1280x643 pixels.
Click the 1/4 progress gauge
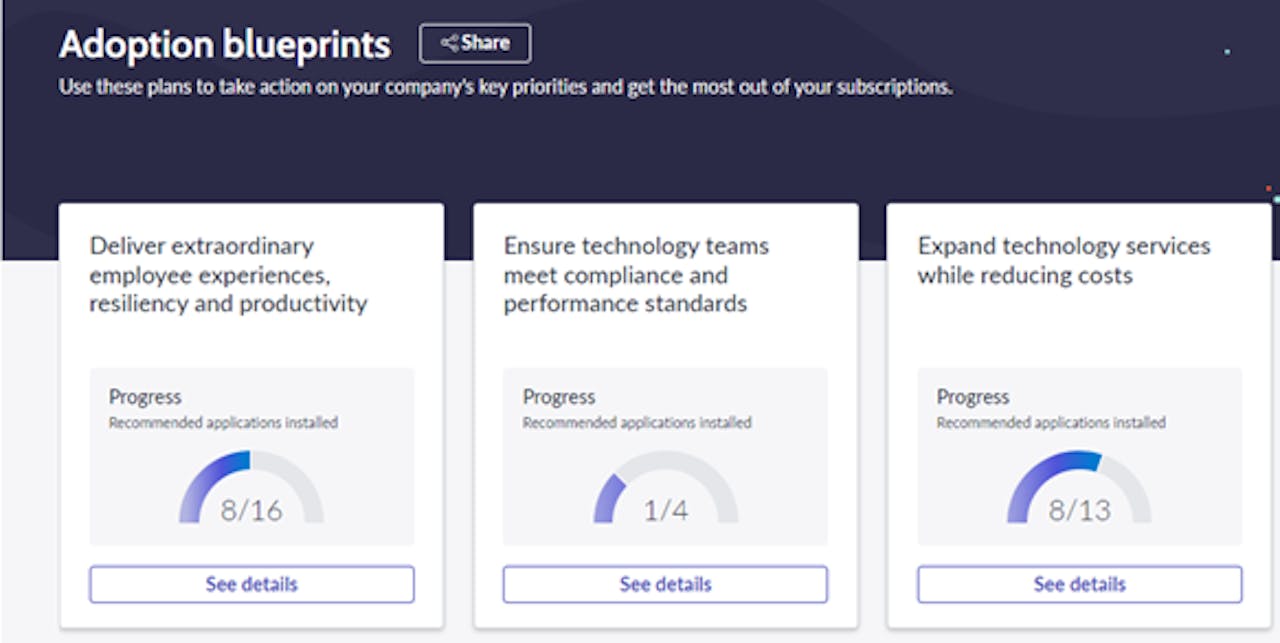click(x=665, y=495)
